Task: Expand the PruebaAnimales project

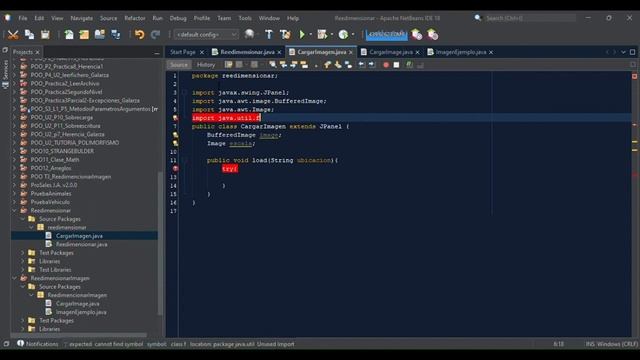Action: 15,193
